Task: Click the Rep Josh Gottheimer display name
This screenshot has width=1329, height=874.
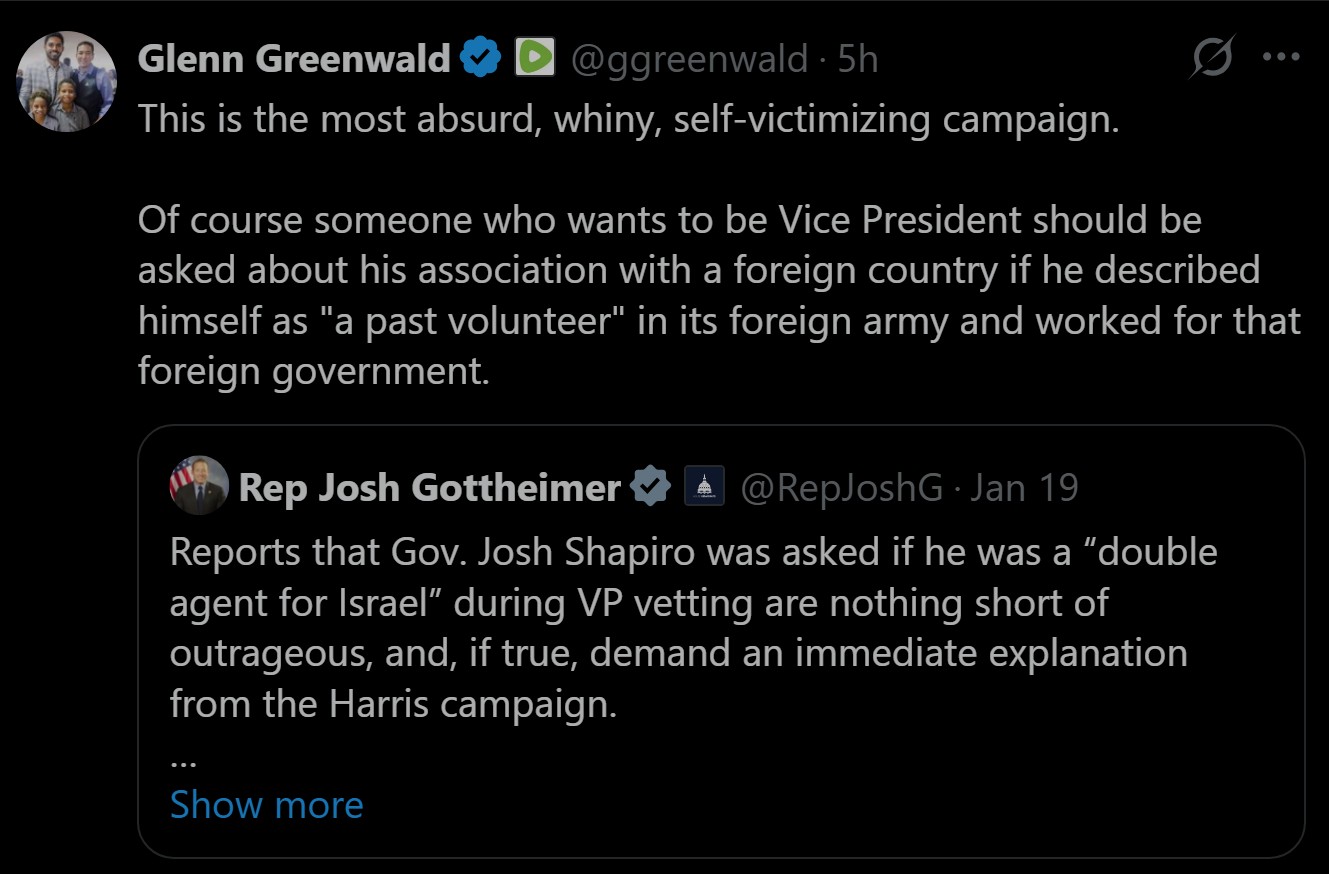Action: pos(430,488)
